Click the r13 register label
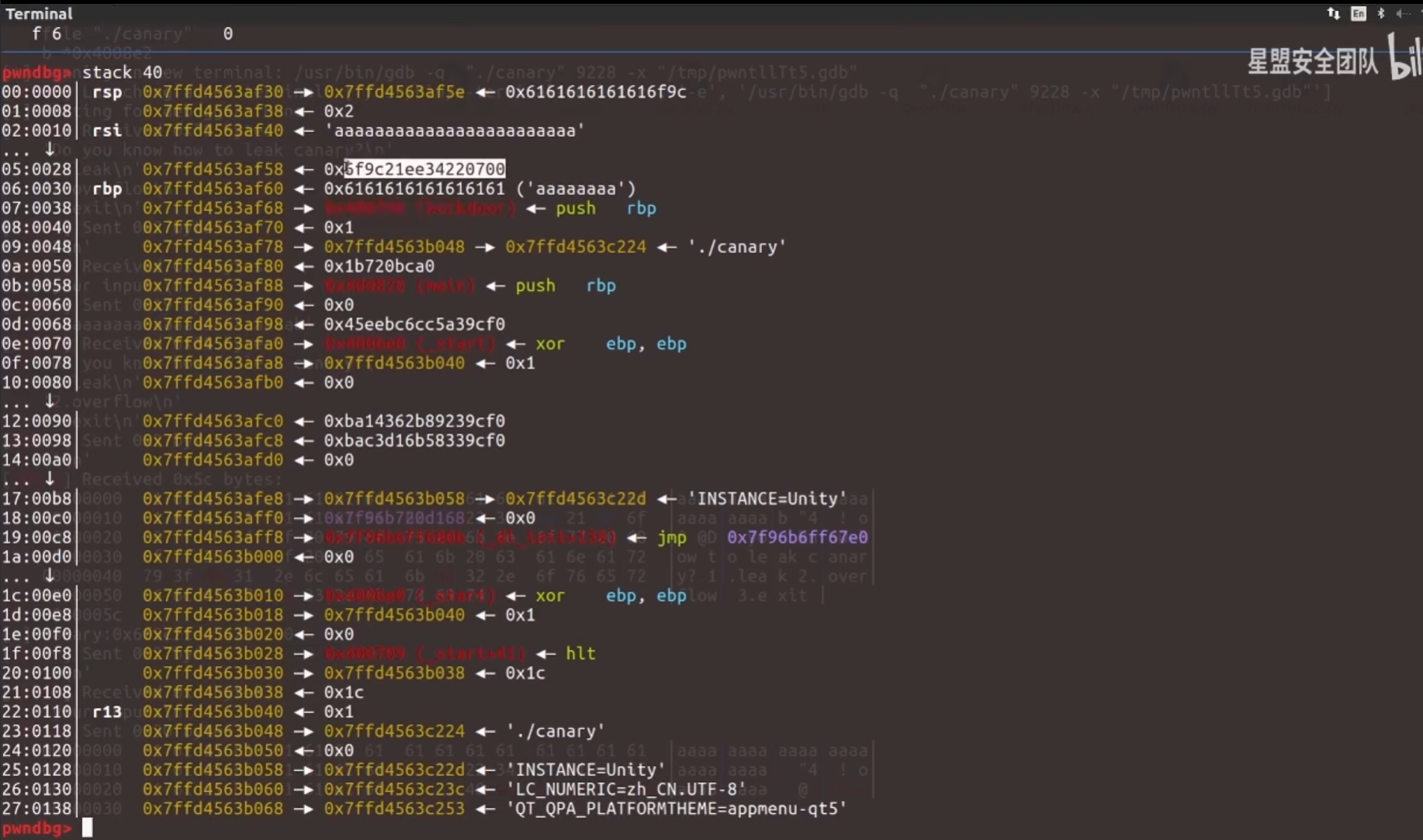 tap(107, 712)
